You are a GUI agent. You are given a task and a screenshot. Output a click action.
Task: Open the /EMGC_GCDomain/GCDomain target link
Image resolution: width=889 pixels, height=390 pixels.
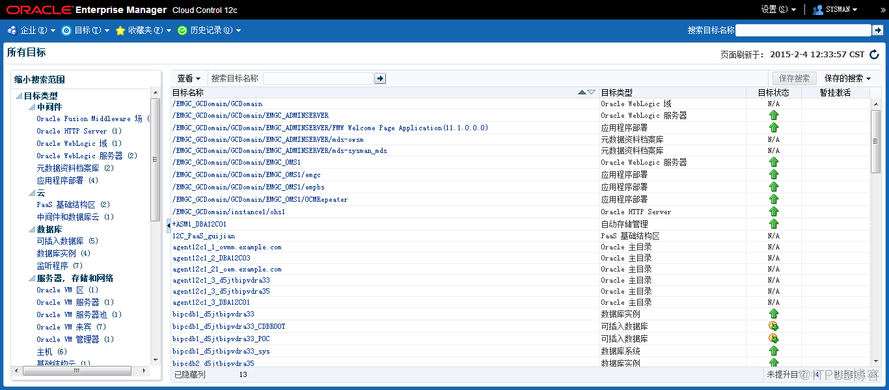click(x=217, y=104)
